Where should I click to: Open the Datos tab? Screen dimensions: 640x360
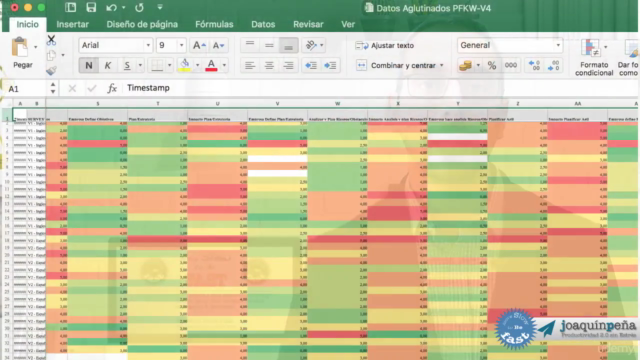pos(263,24)
